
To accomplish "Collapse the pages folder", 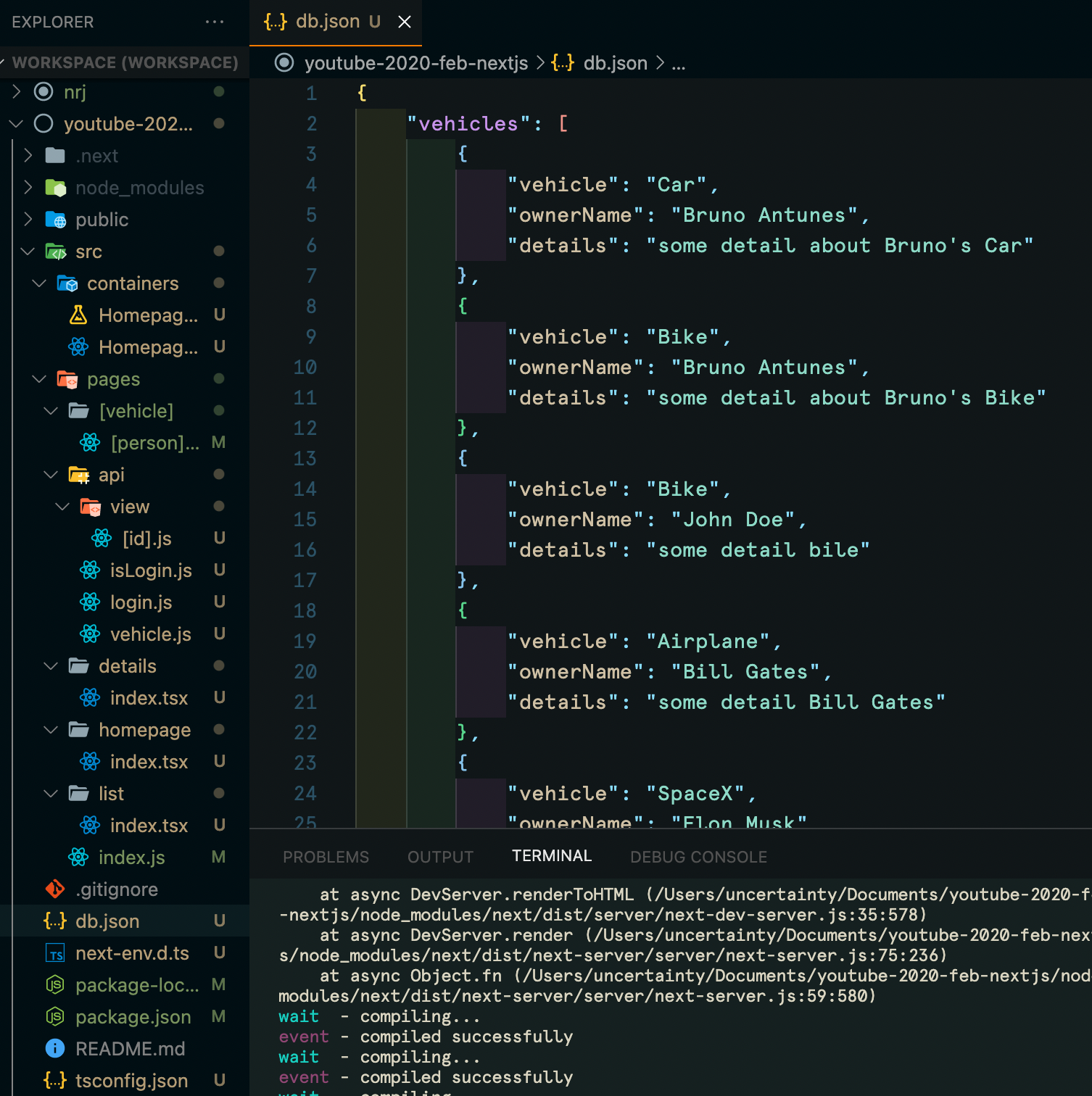I will click(x=39, y=378).
